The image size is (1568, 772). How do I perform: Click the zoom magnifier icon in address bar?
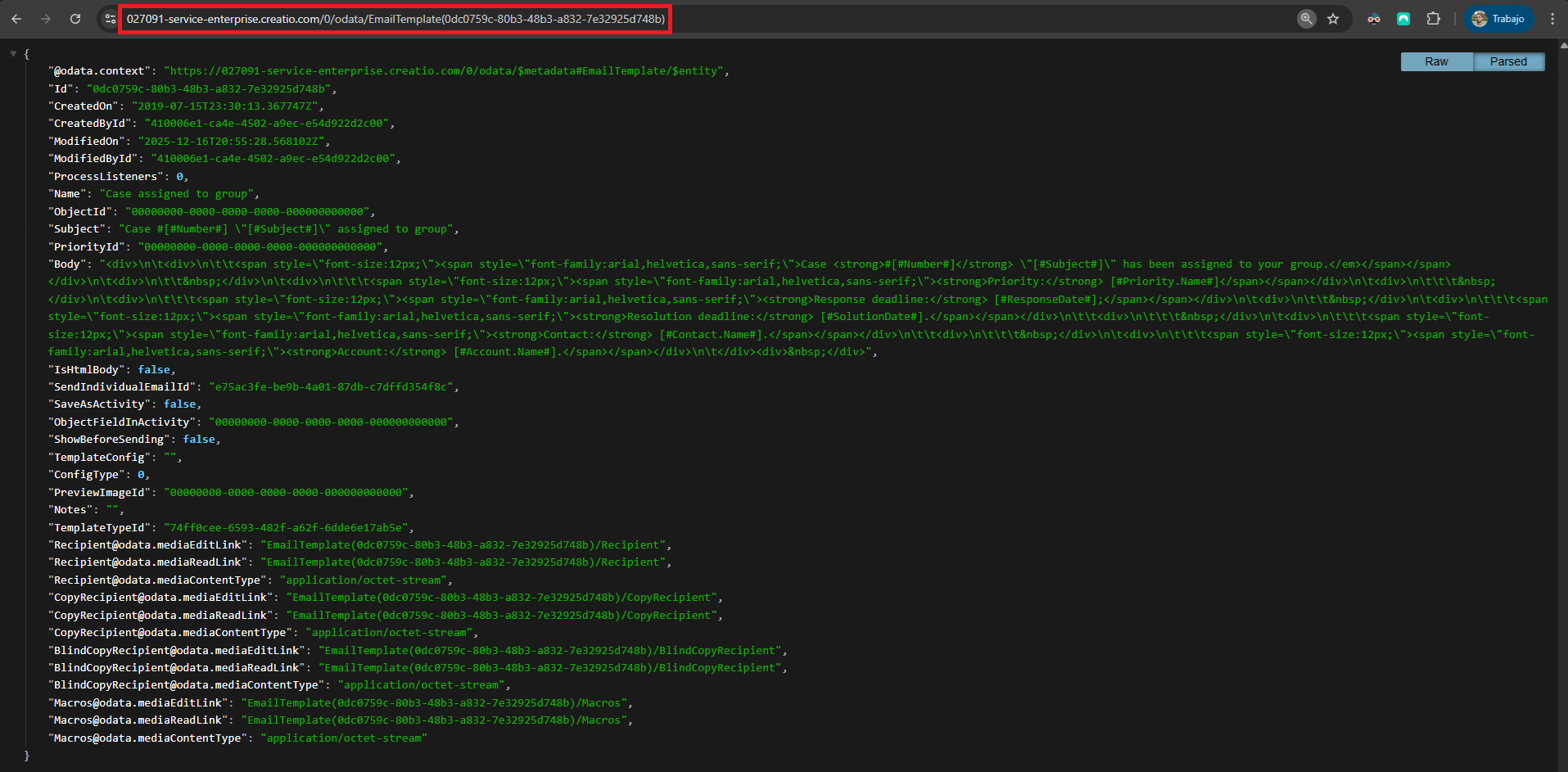(1306, 19)
